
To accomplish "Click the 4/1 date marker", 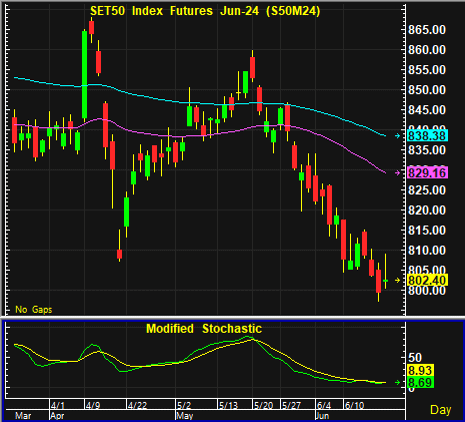I will [58, 405].
